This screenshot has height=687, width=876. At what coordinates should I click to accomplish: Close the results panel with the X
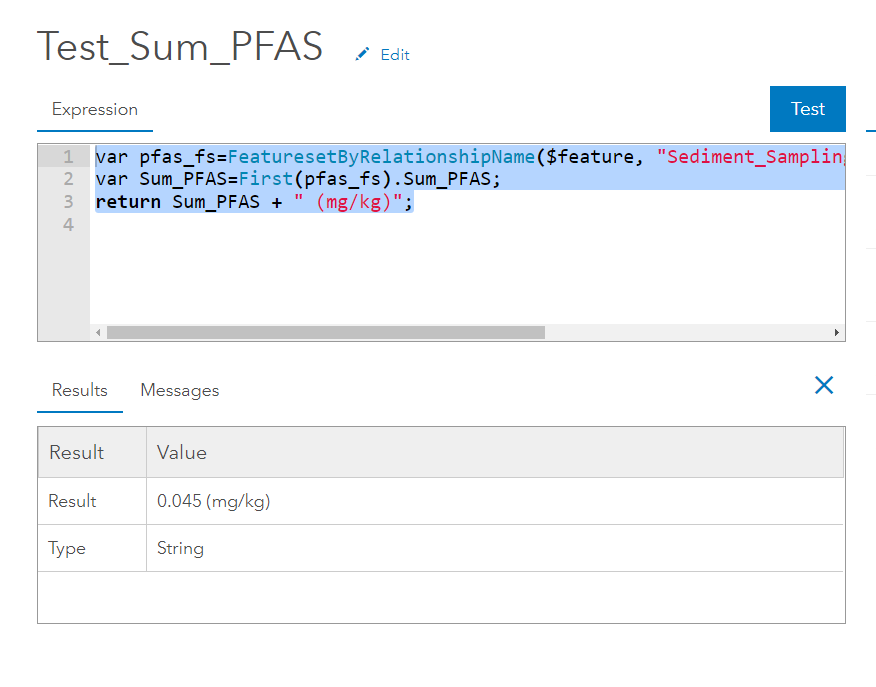(x=824, y=385)
